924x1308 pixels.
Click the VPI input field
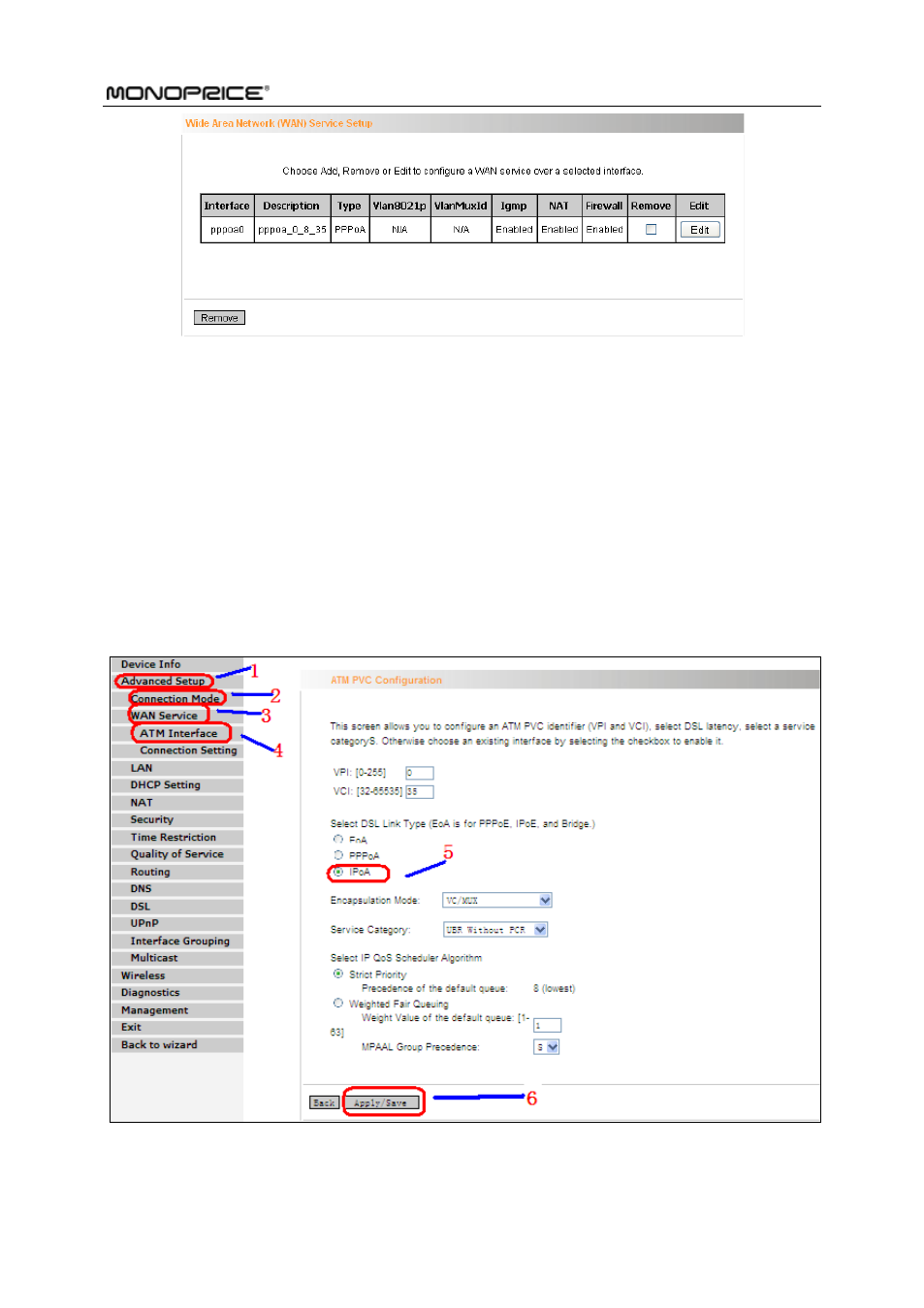(x=419, y=773)
